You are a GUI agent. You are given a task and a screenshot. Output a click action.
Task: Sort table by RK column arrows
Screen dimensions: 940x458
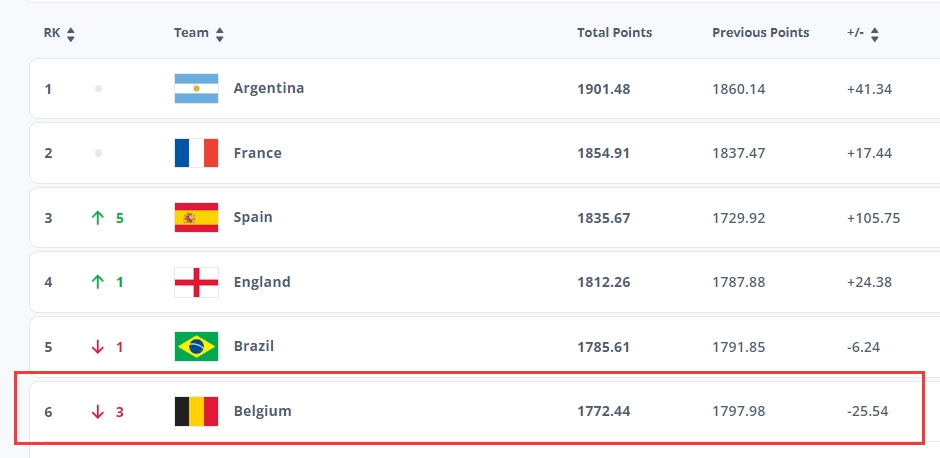click(x=71, y=35)
